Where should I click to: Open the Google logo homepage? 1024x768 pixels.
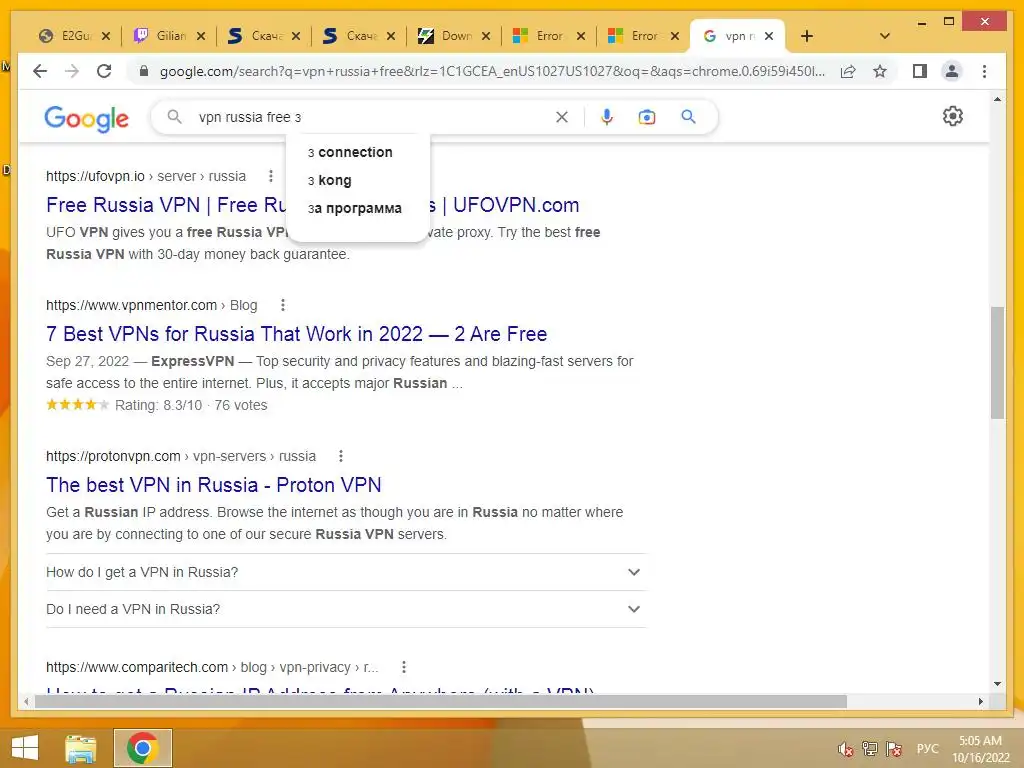pos(86,119)
